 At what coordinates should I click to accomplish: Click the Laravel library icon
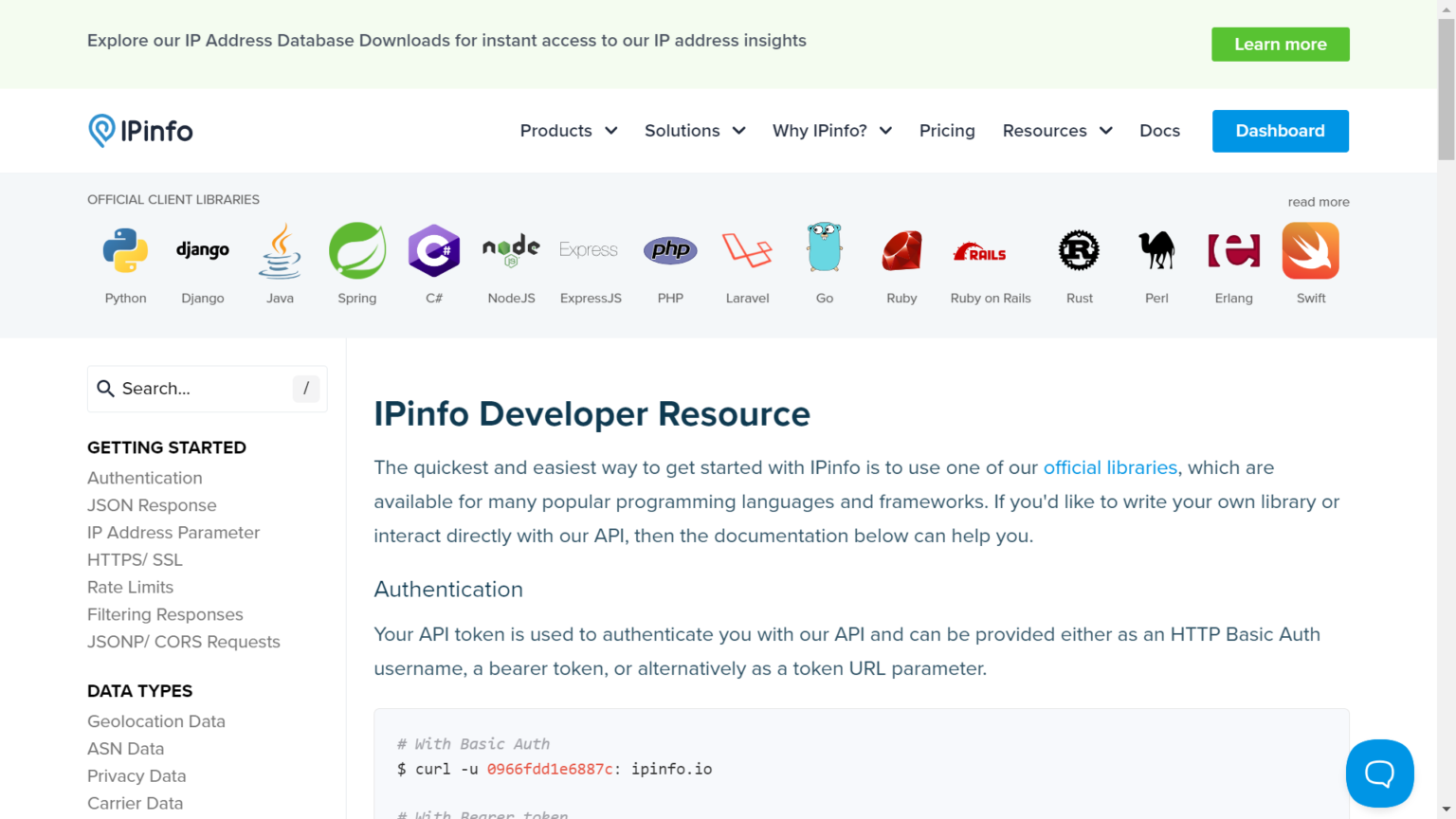pos(747,250)
